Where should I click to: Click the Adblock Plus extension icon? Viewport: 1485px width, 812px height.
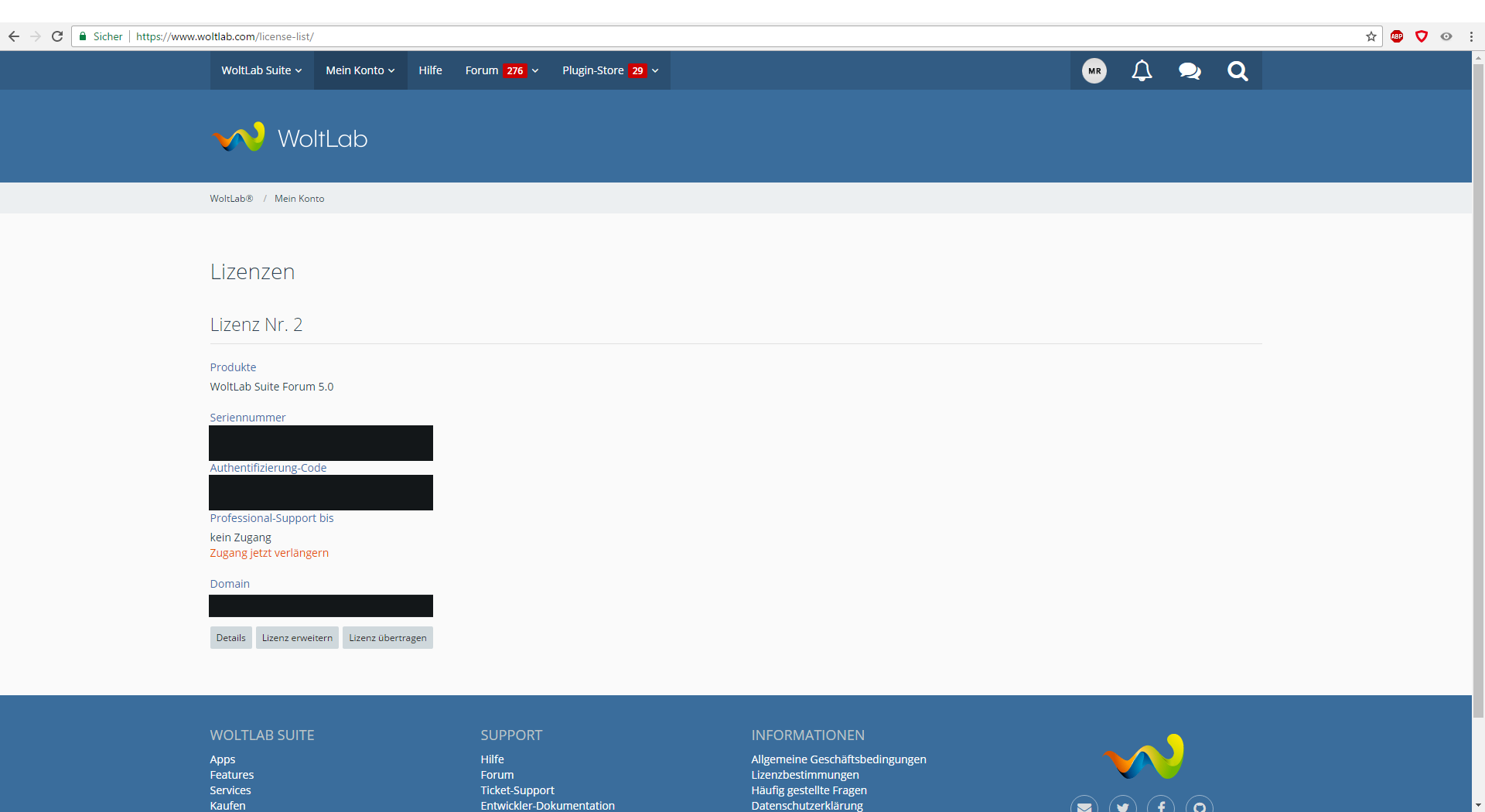pyautogui.click(x=1397, y=36)
